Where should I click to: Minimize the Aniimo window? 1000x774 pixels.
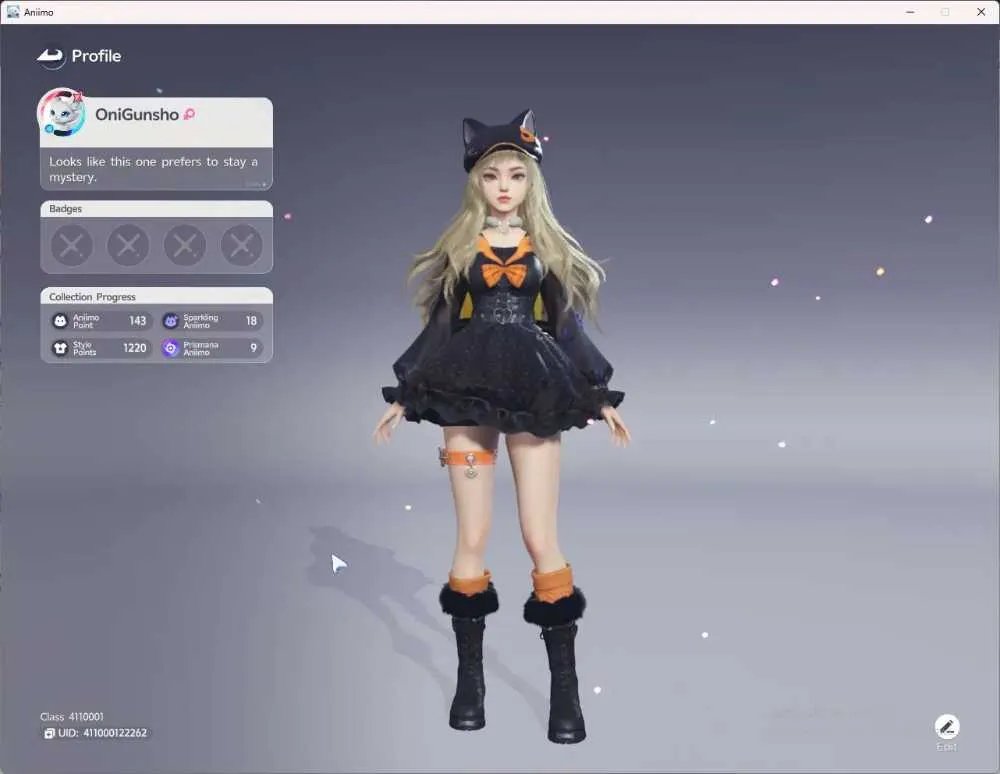[910, 12]
